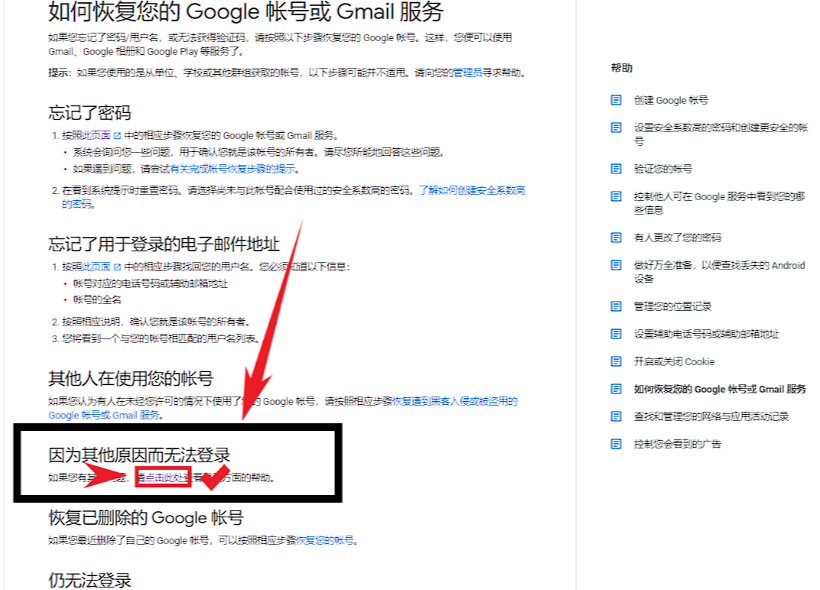
Task: Click 请点击此处 link under 因为其他原因而无法登录
Action: tap(163, 477)
